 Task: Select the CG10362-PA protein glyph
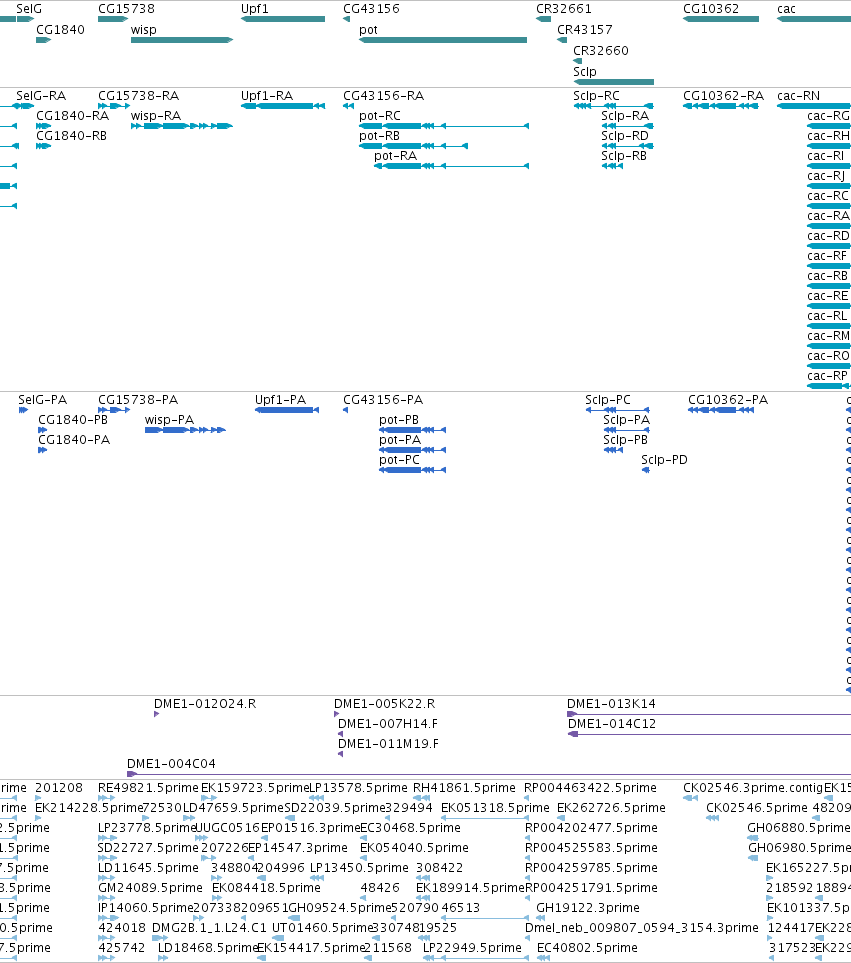pos(721,410)
